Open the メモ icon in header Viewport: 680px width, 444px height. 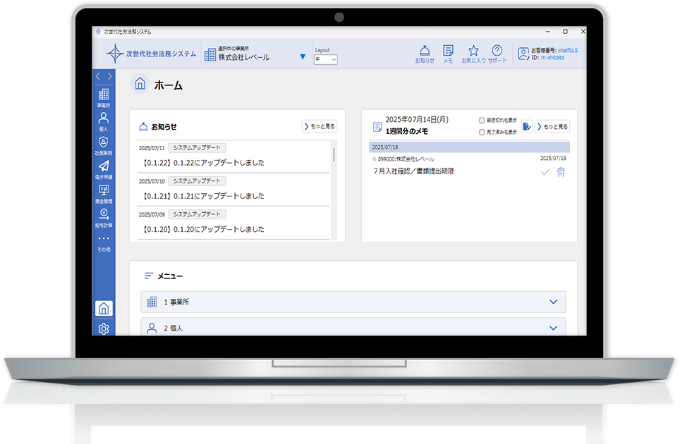448,52
